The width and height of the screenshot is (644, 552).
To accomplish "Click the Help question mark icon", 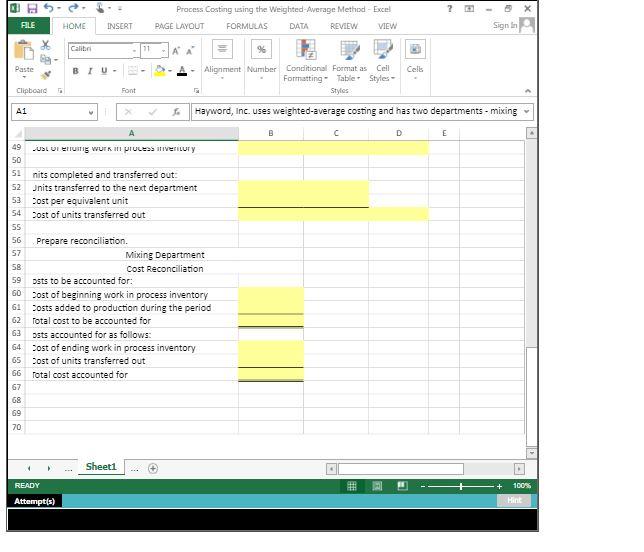I will click(450, 9).
